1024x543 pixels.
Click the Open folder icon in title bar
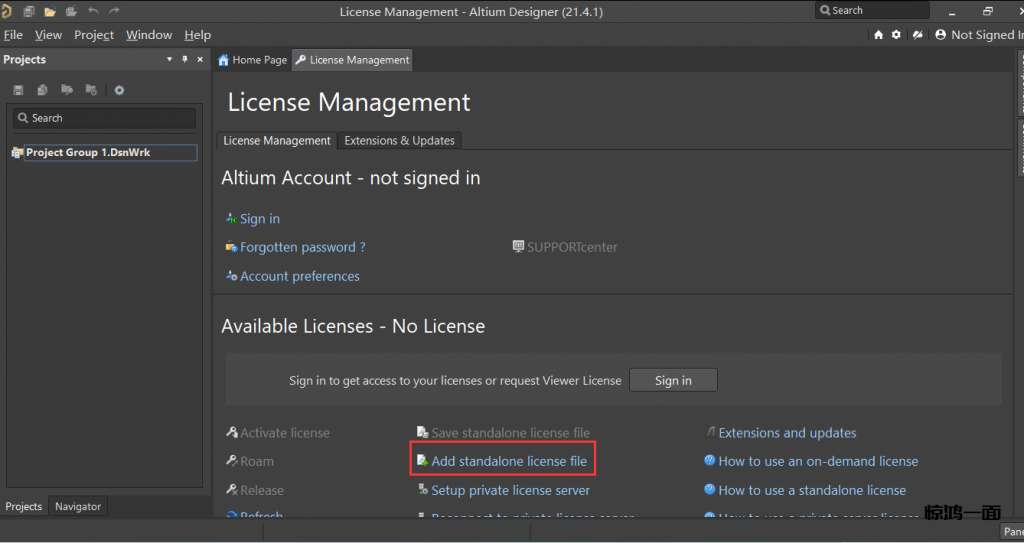[x=50, y=11]
